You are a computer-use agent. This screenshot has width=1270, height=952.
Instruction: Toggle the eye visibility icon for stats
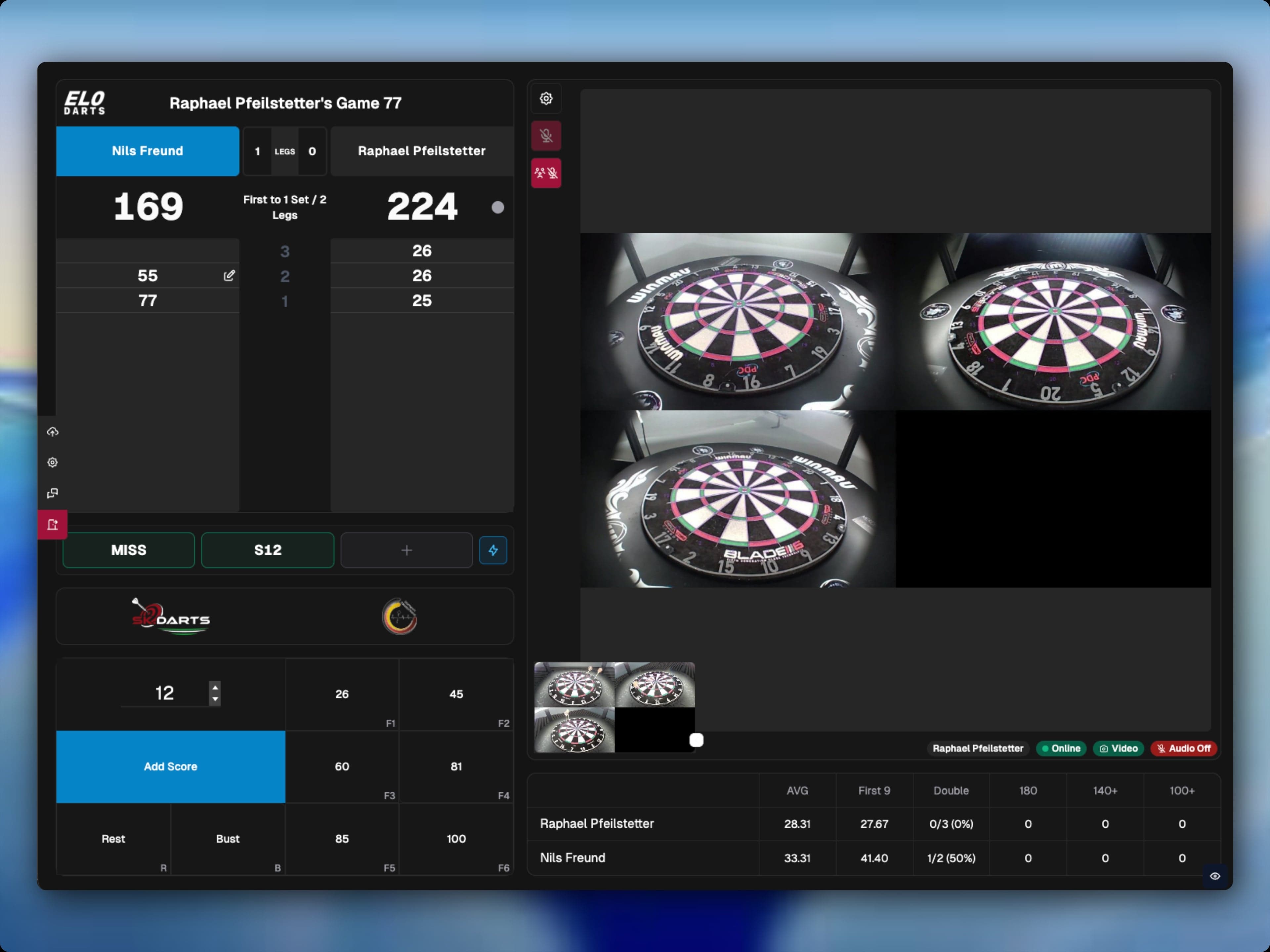(x=1215, y=876)
